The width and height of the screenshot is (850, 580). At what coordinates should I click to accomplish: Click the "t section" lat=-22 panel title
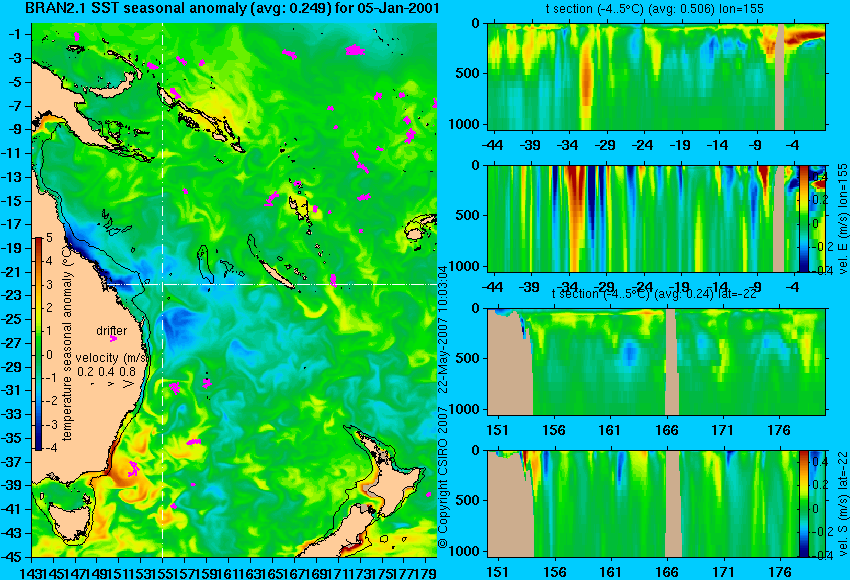tap(654, 294)
